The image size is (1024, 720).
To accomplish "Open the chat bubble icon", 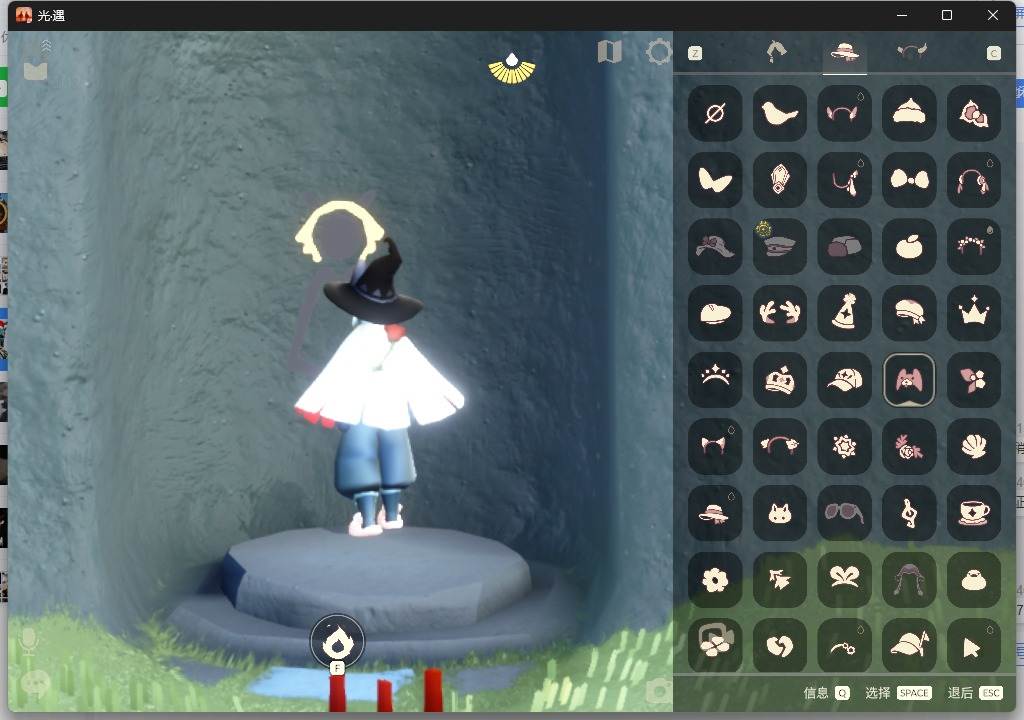I will (35, 684).
